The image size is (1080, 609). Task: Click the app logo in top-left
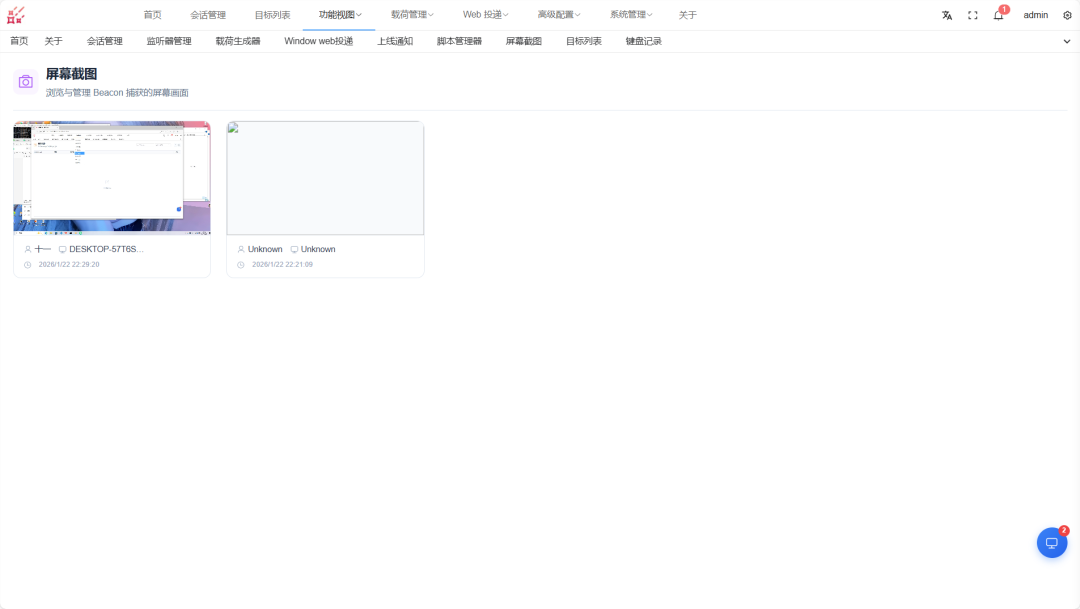pos(16,15)
